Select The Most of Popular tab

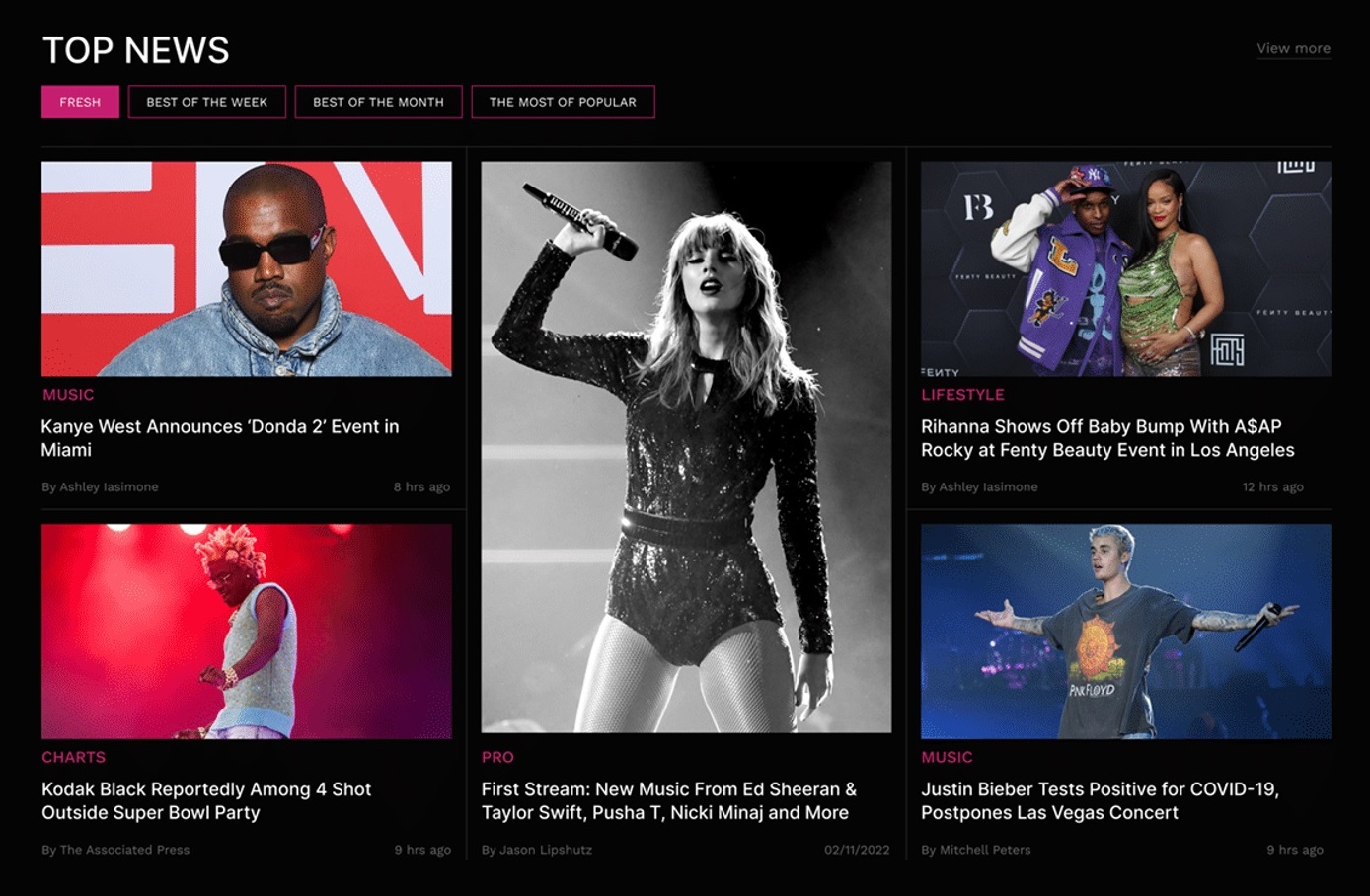(563, 102)
